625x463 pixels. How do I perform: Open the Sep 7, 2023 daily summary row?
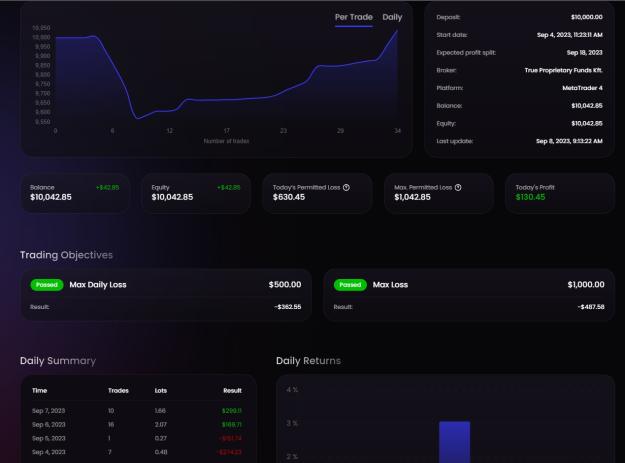[x=137, y=410]
